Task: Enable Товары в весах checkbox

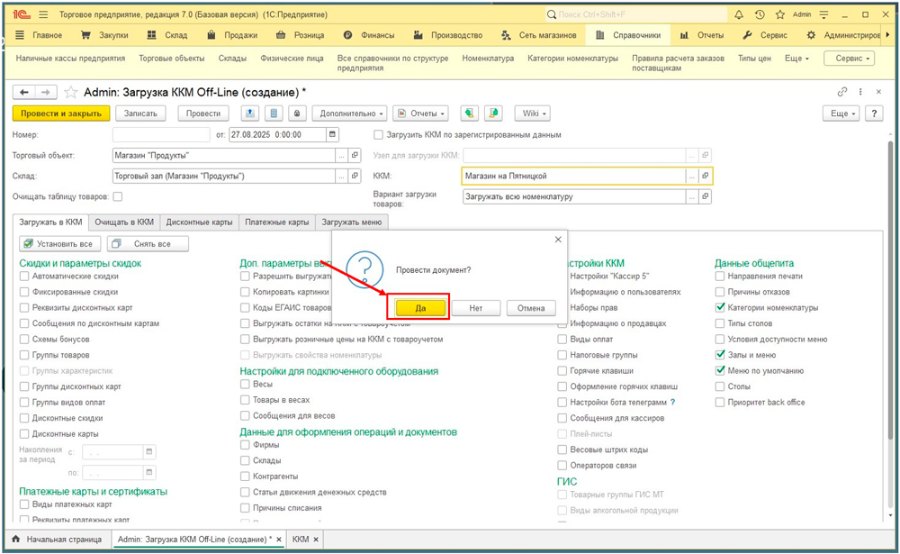Action: 245,400
